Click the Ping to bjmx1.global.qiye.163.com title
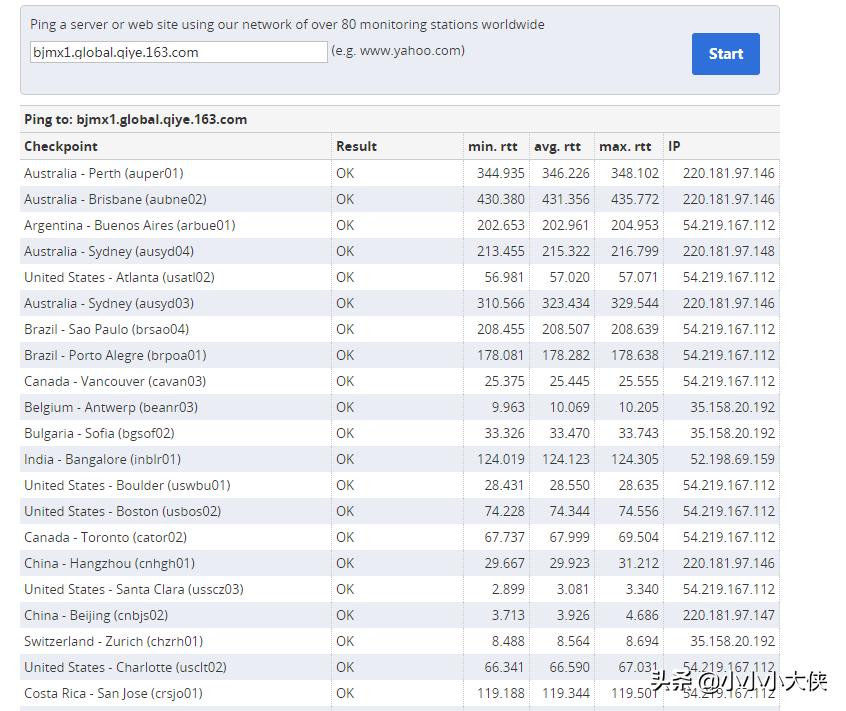Image resolution: width=846 pixels, height=711 pixels. point(136,119)
